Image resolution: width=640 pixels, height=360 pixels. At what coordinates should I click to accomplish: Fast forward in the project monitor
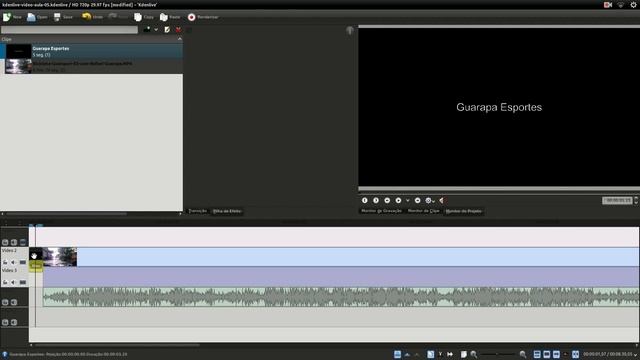(418, 200)
